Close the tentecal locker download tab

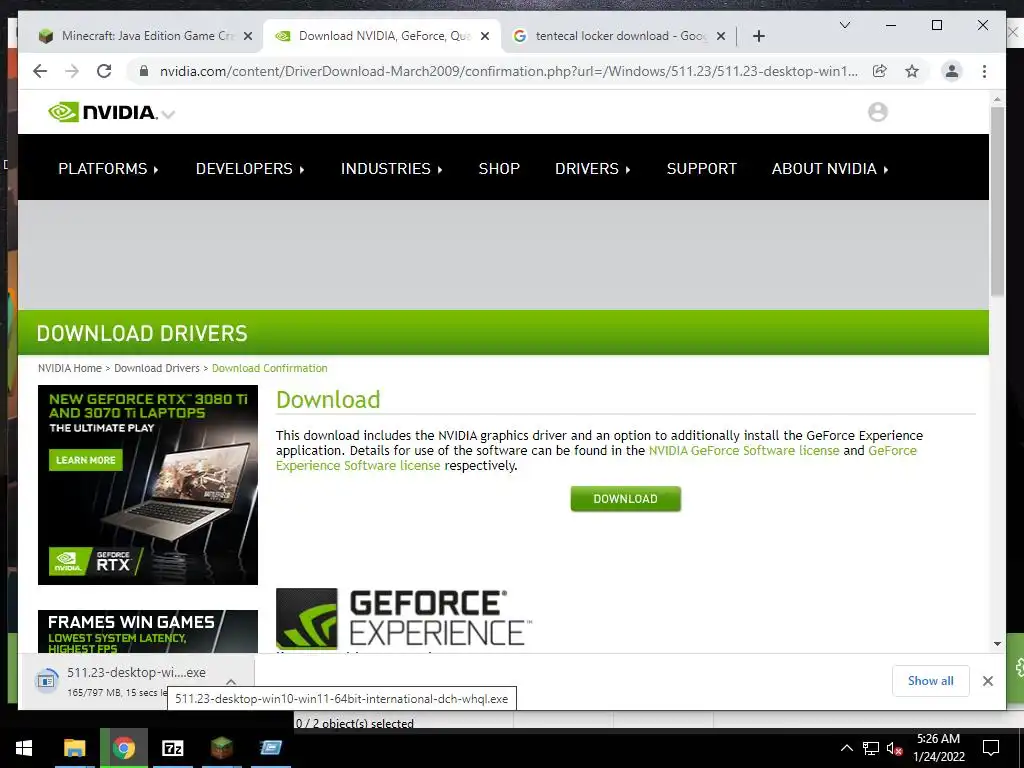point(721,36)
